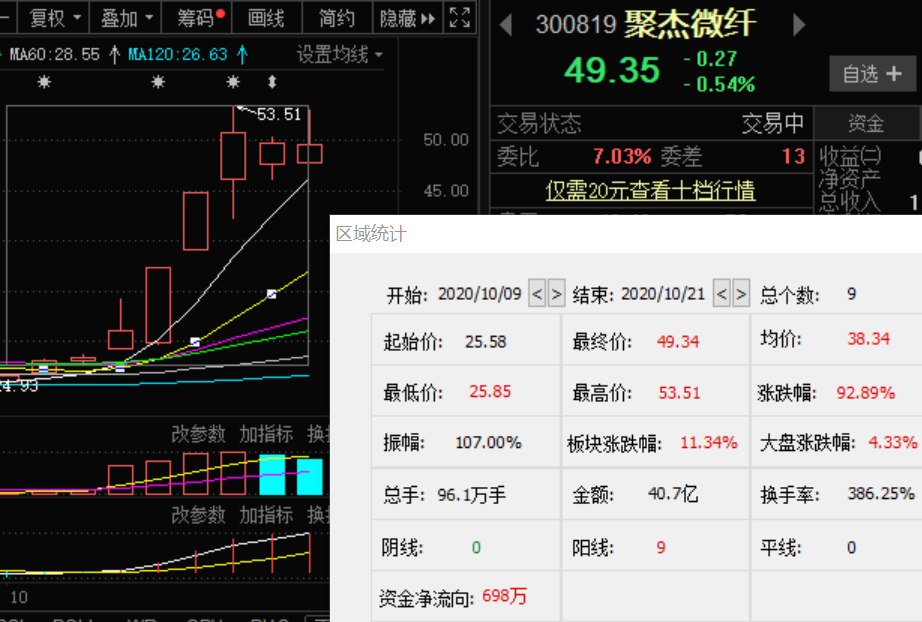Screen dimensions: 922x622
Task: Click the MA120:26.63 moving average label
Action: pyautogui.click(x=178, y=55)
